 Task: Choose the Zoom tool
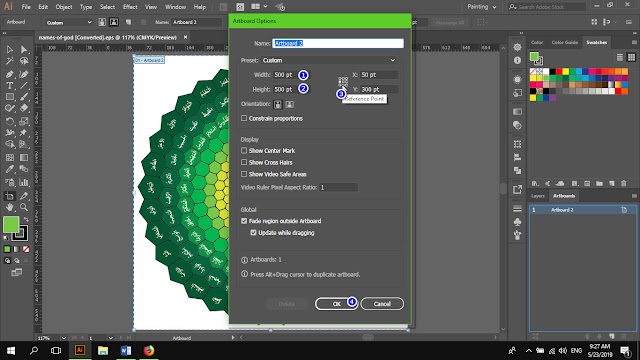click(24, 207)
